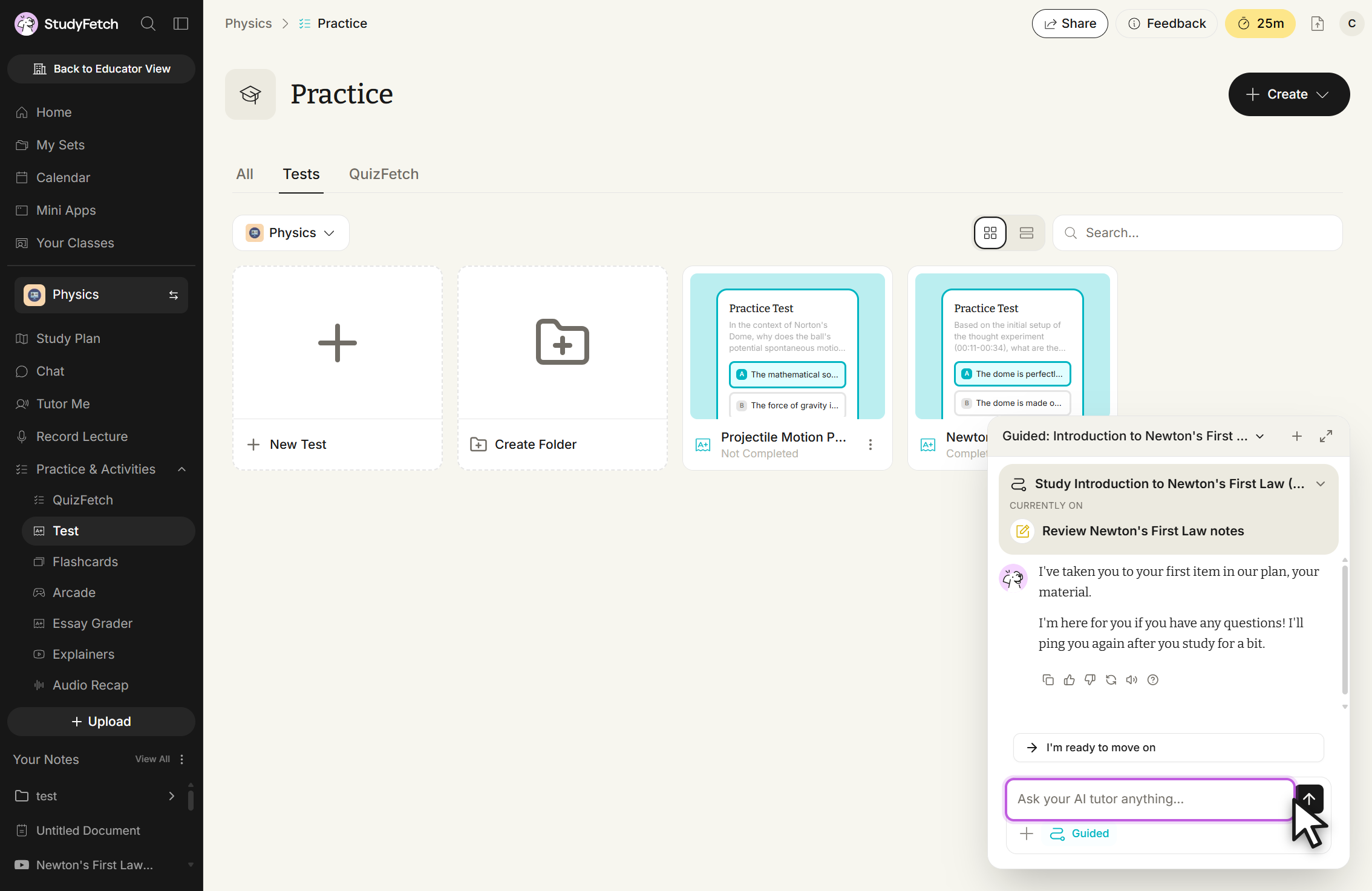Open Audio Recap activity
The height and width of the screenshot is (891, 1372).
[109, 685]
